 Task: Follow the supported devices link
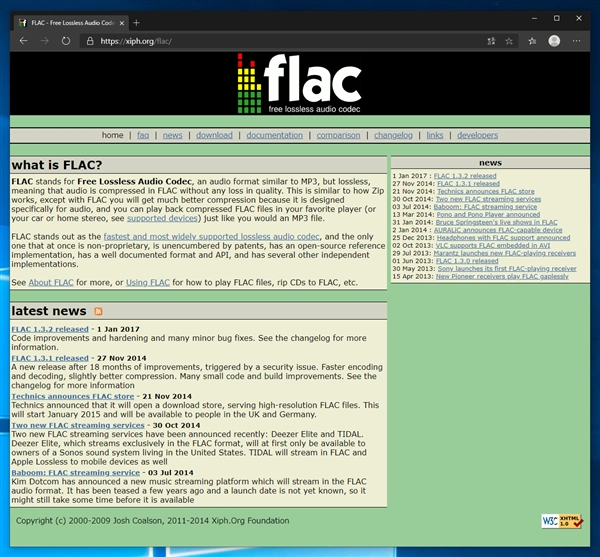point(162,218)
